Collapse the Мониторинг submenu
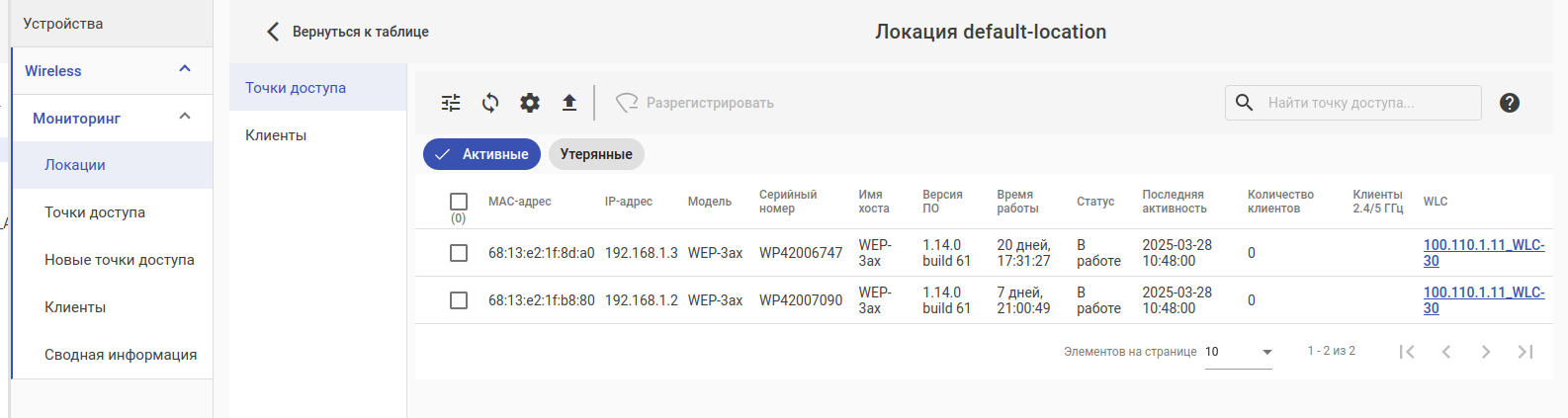Screen dimensions: 1568x418 pos(185,117)
